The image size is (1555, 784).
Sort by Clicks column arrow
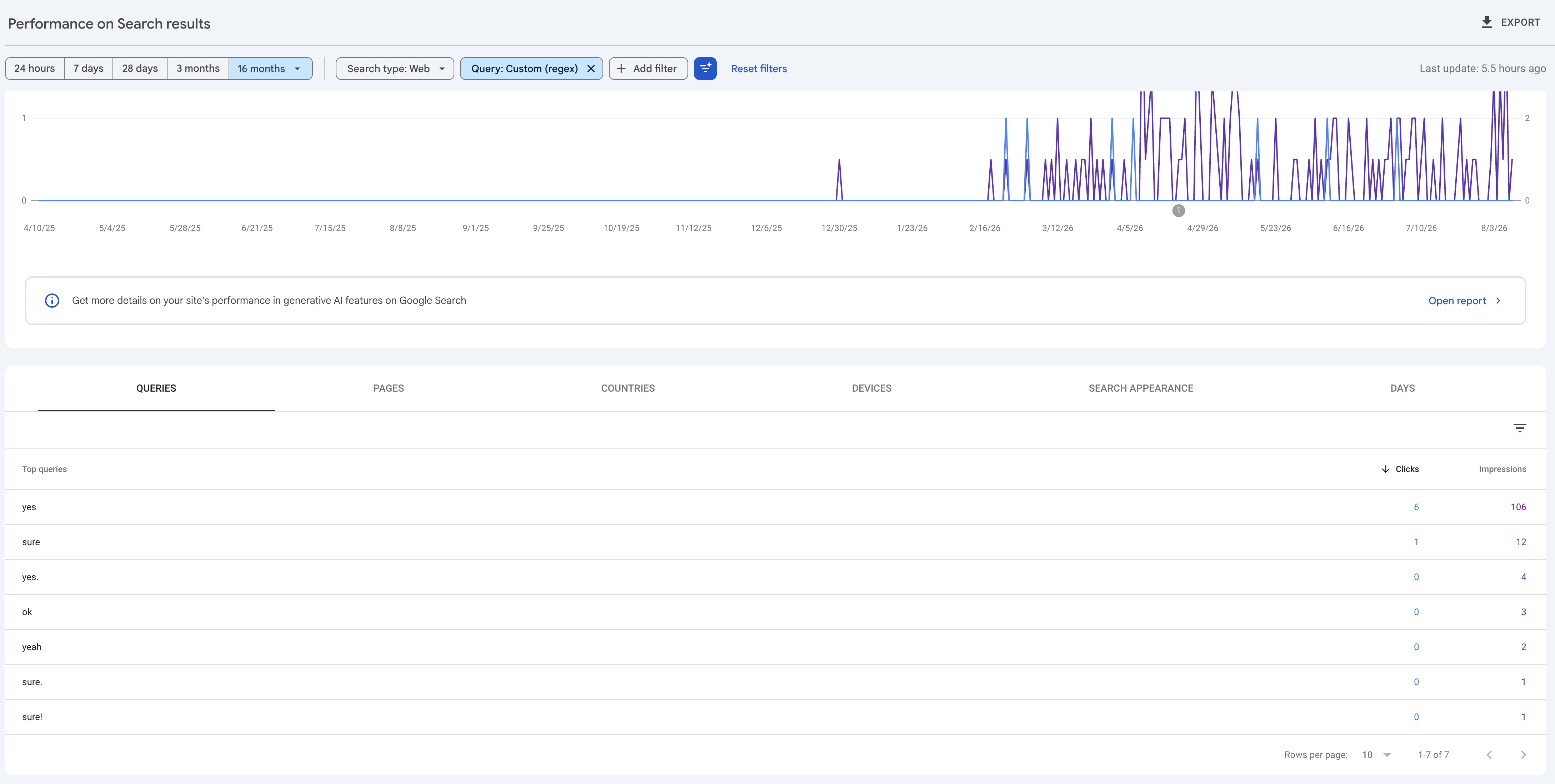pos(1385,469)
